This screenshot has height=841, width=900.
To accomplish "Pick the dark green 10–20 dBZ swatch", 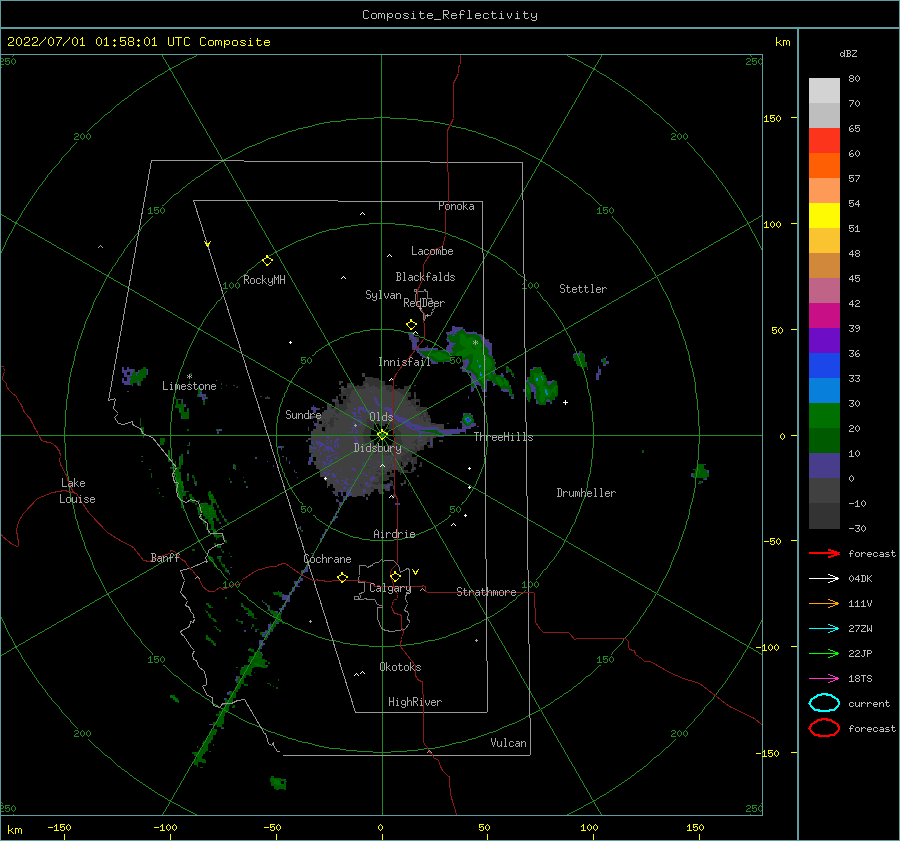I will [x=824, y=441].
